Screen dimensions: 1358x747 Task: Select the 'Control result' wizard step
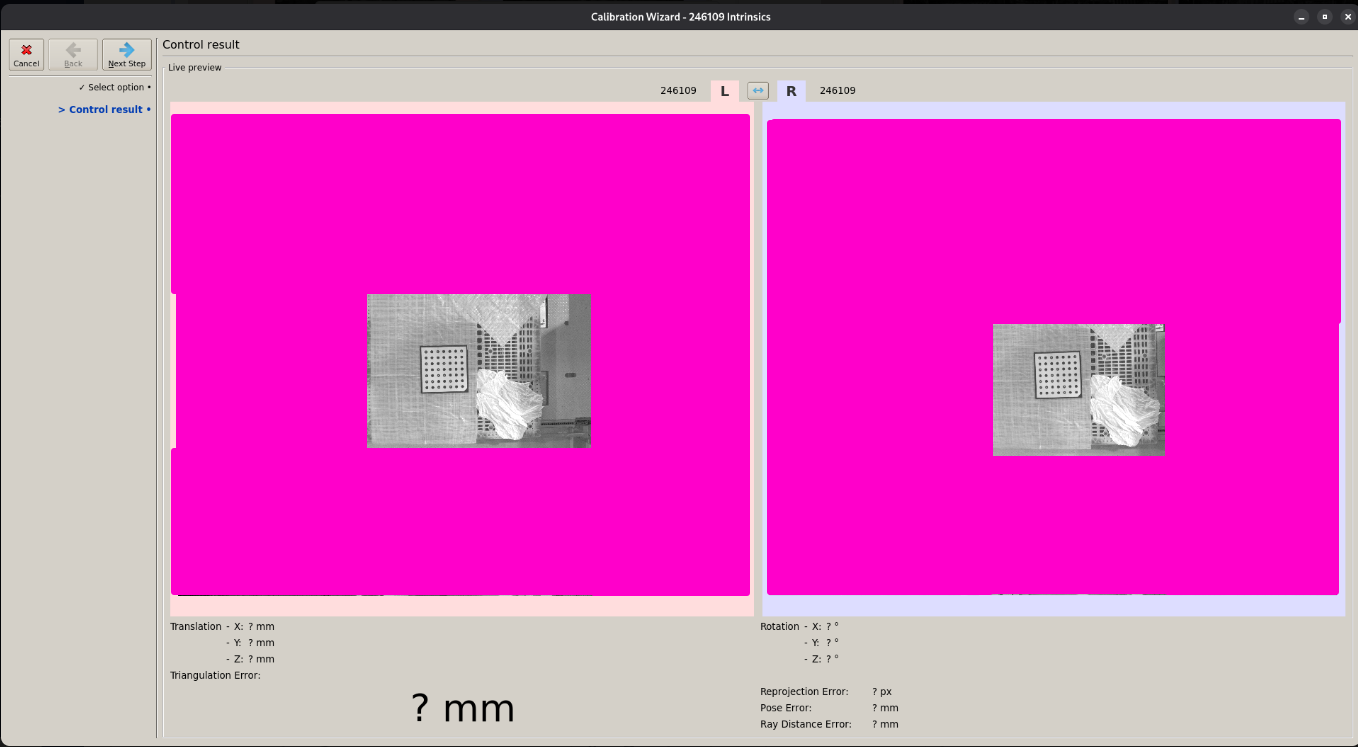(x=105, y=110)
